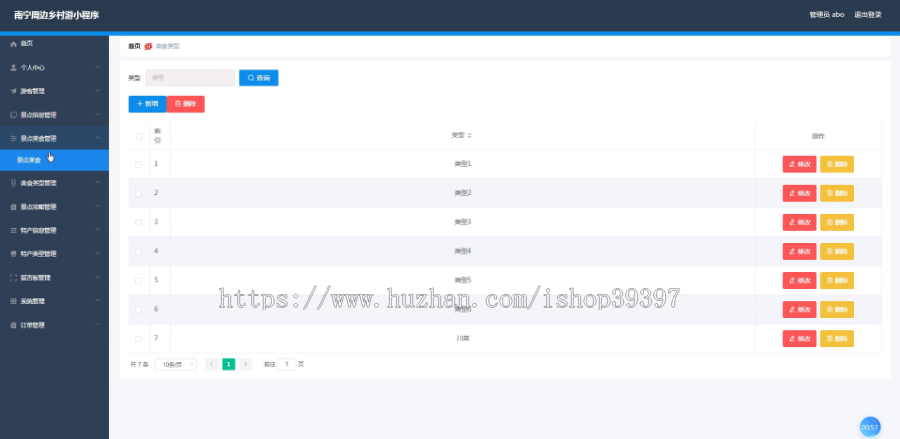This screenshot has width=900, height=439.
Task: Check the checkbox for row 2
Action: pos(138,193)
